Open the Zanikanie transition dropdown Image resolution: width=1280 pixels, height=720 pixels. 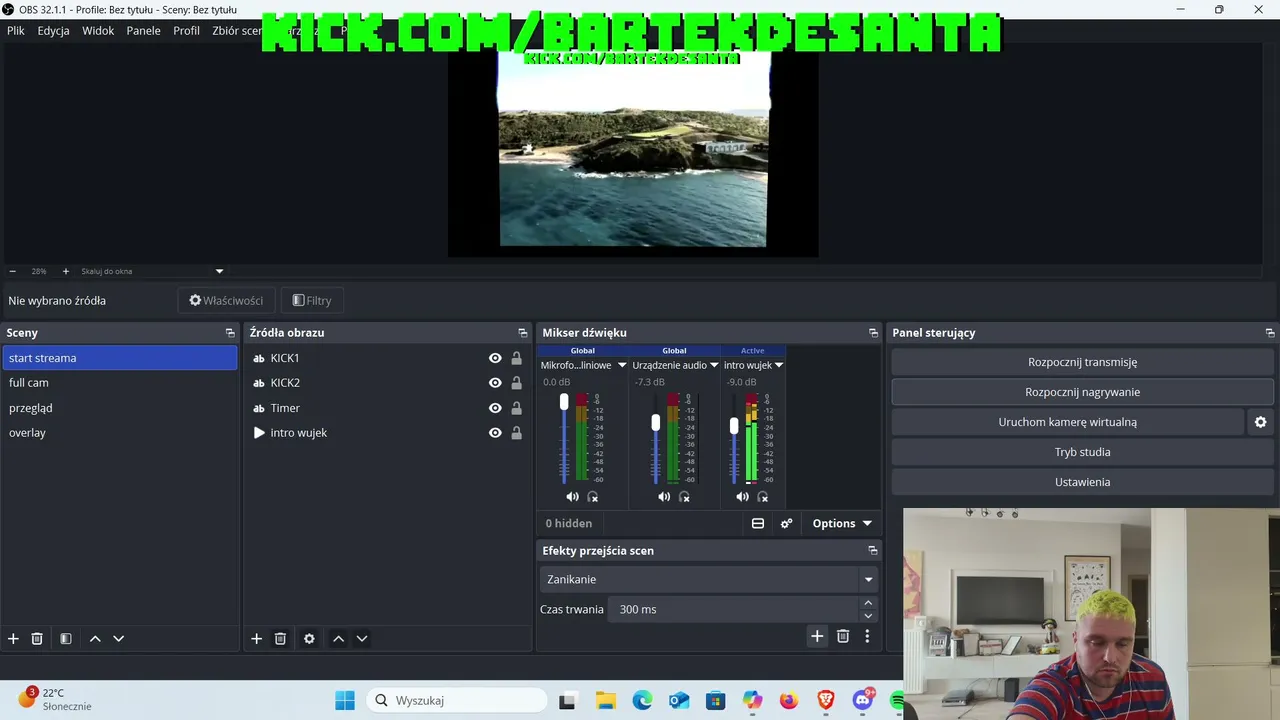click(x=709, y=580)
